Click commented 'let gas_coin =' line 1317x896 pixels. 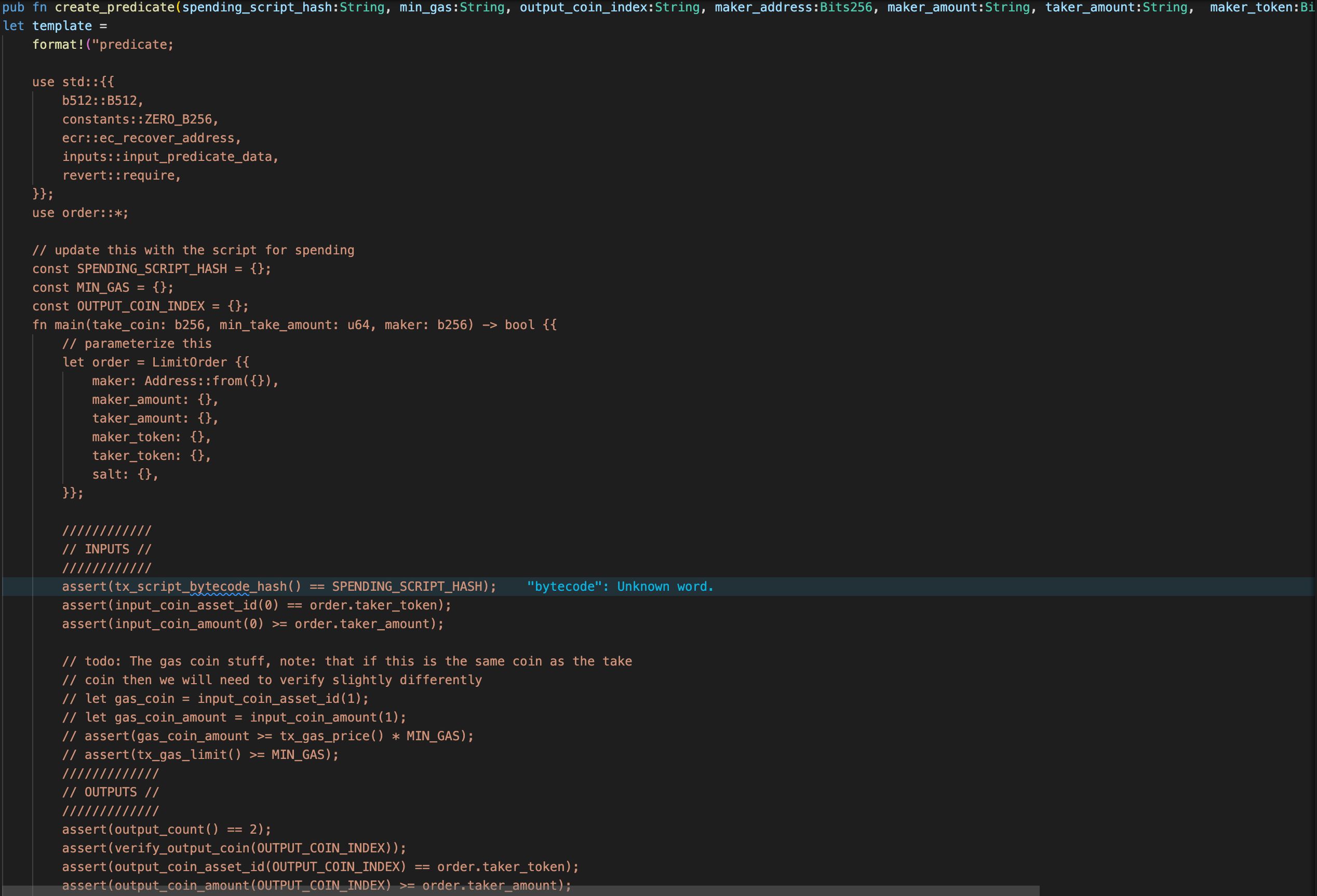click(216, 699)
